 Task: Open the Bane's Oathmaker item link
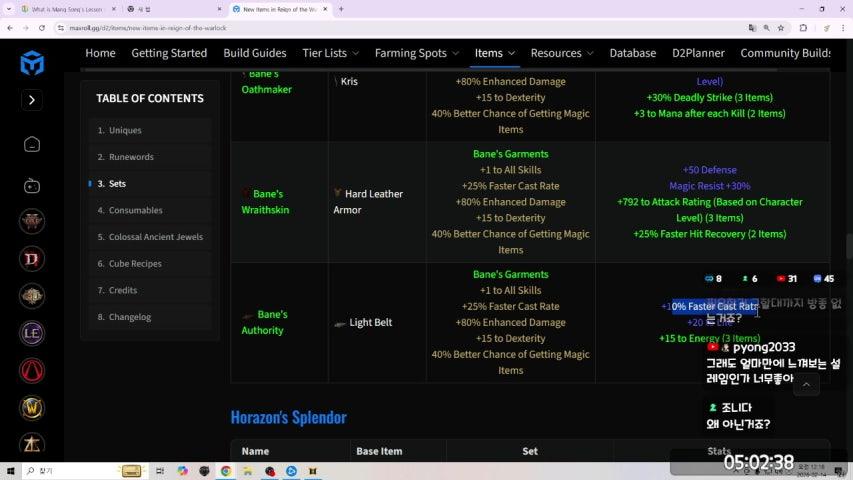(267, 82)
